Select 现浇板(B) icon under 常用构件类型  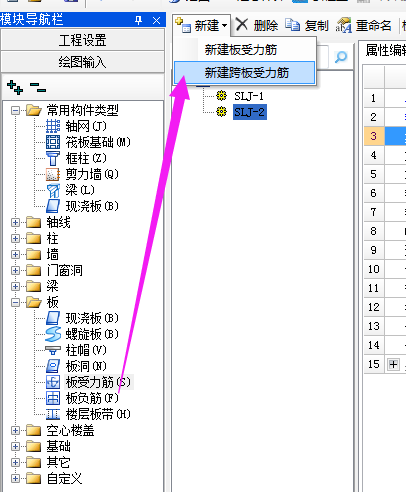point(53,206)
